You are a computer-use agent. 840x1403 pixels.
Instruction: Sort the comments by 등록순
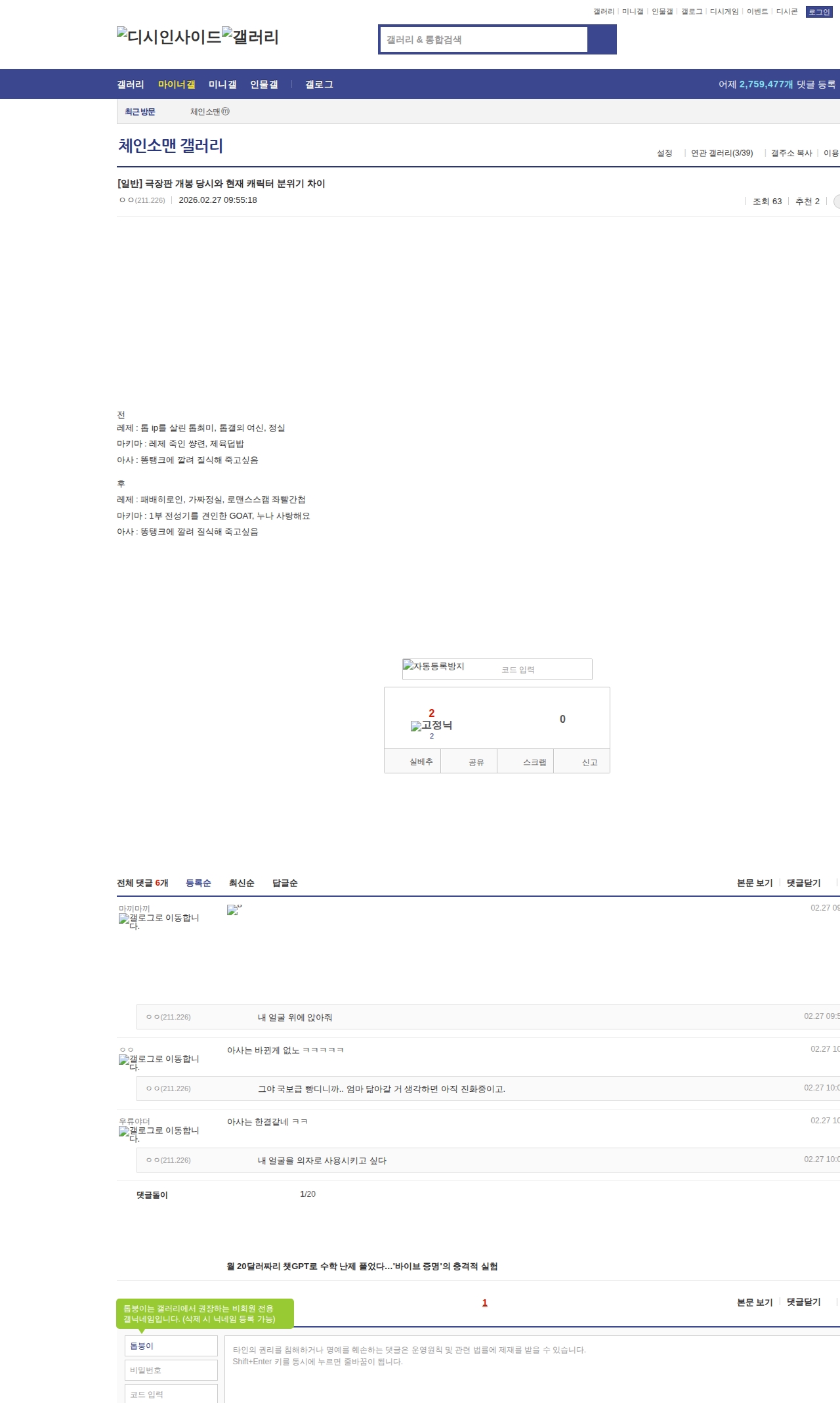click(x=198, y=883)
